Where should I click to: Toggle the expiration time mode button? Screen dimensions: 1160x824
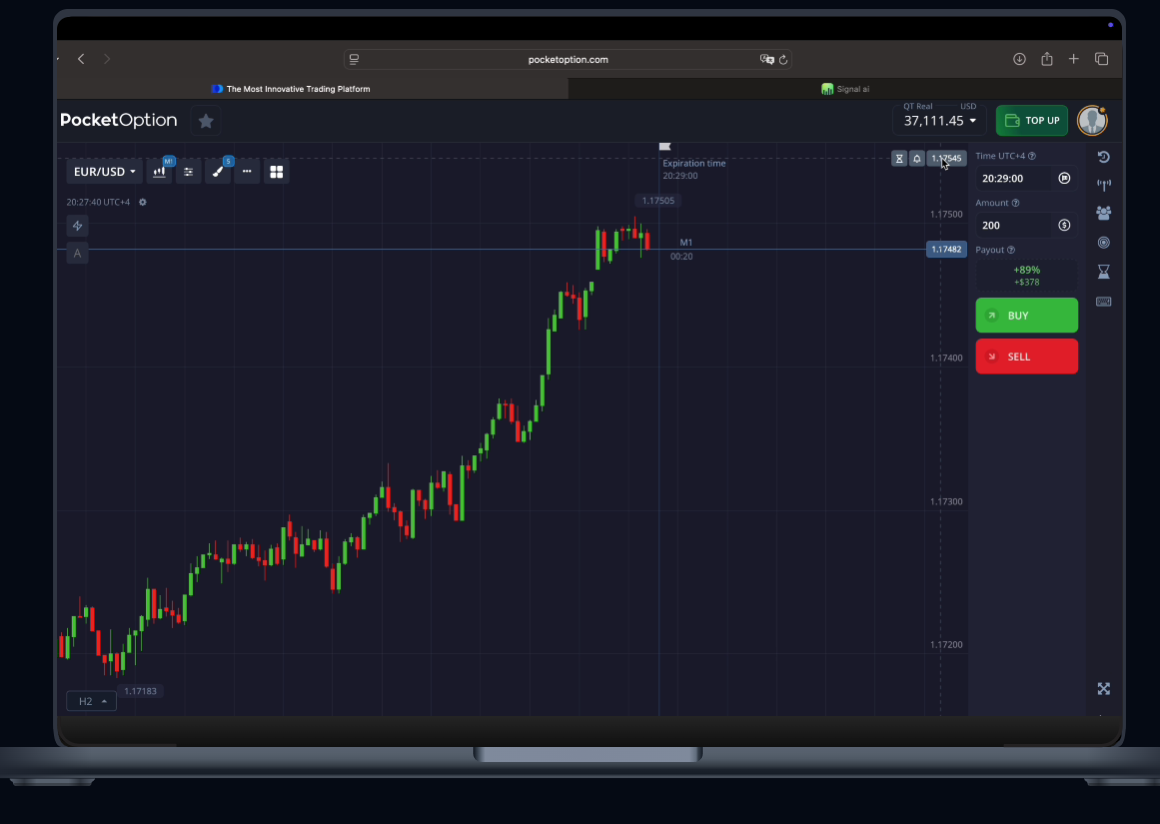1064,179
